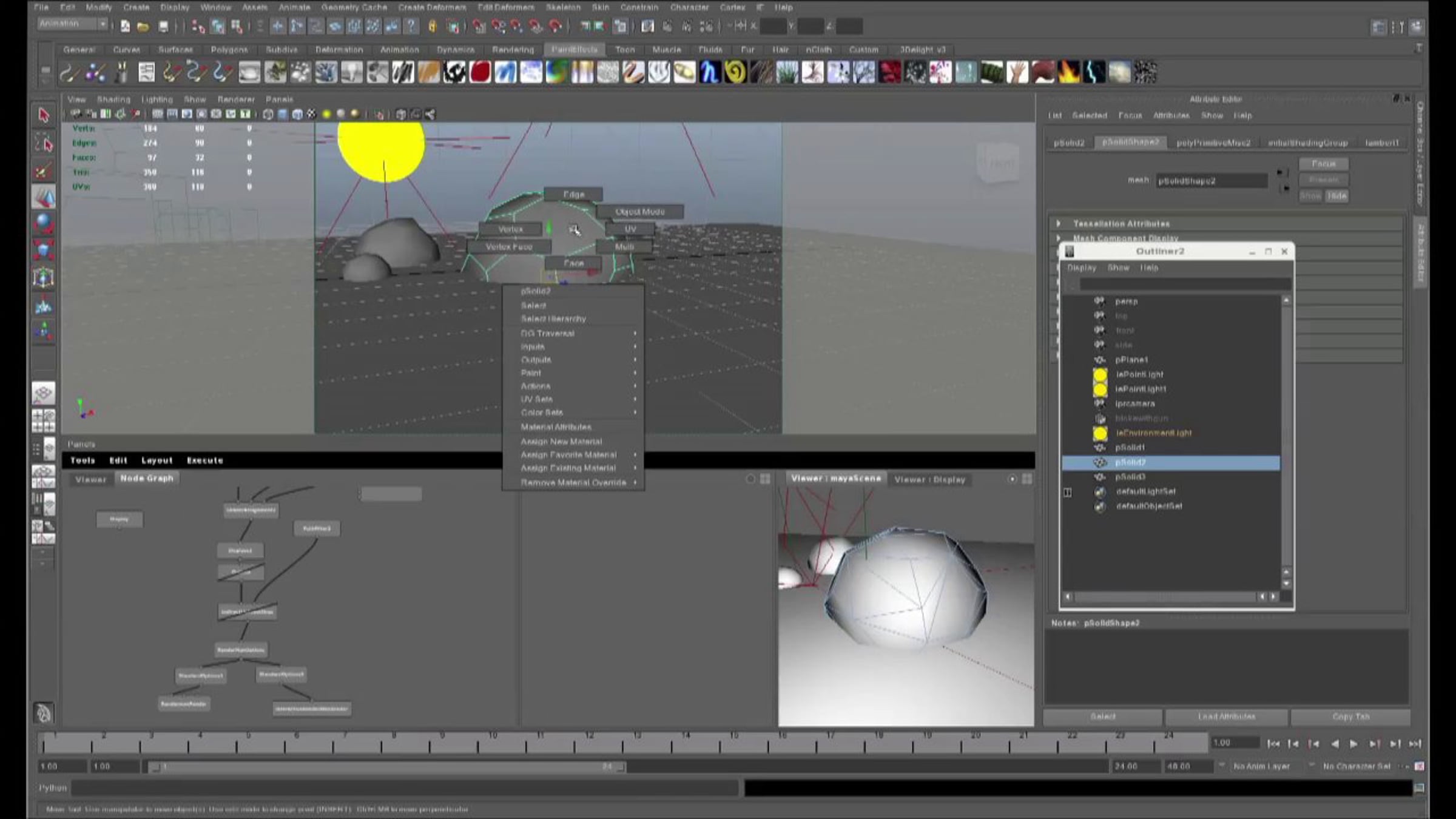
Task: Select the lightning brush on the shelf
Action: 1094,73
